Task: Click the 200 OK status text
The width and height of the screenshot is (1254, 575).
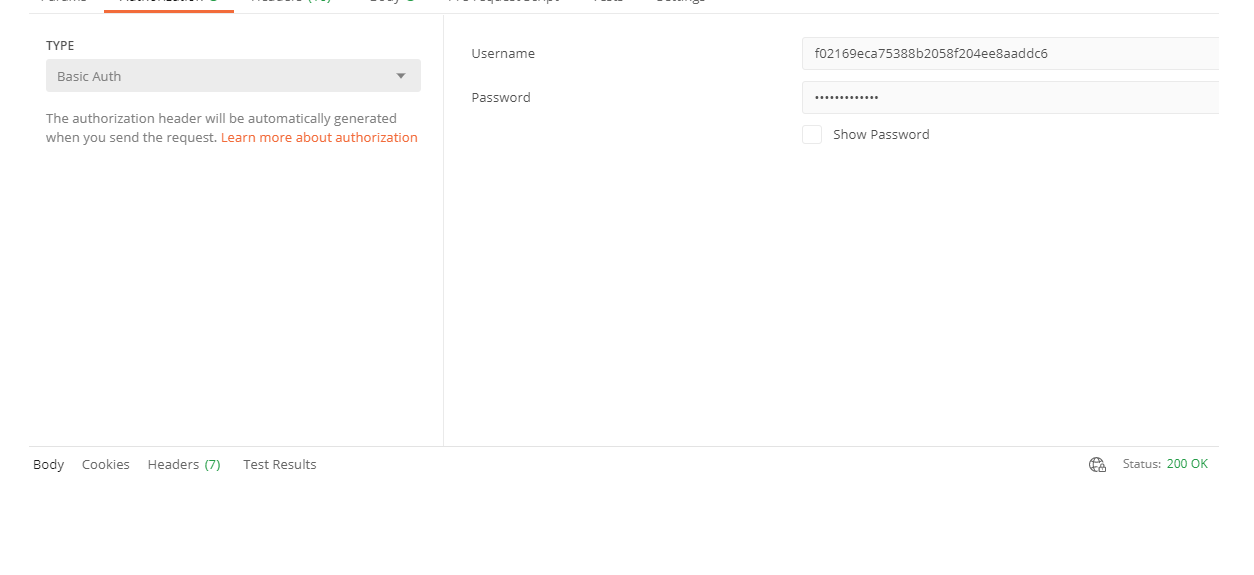Action: pos(1187,464)
